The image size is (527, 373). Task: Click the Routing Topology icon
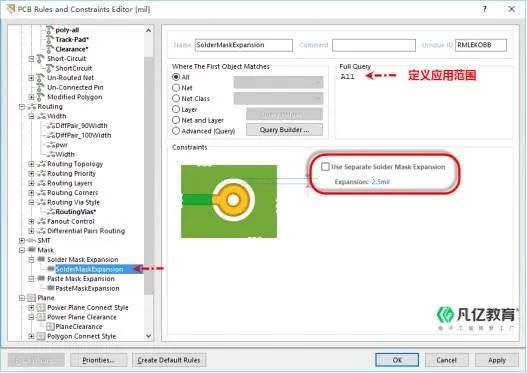41,164
